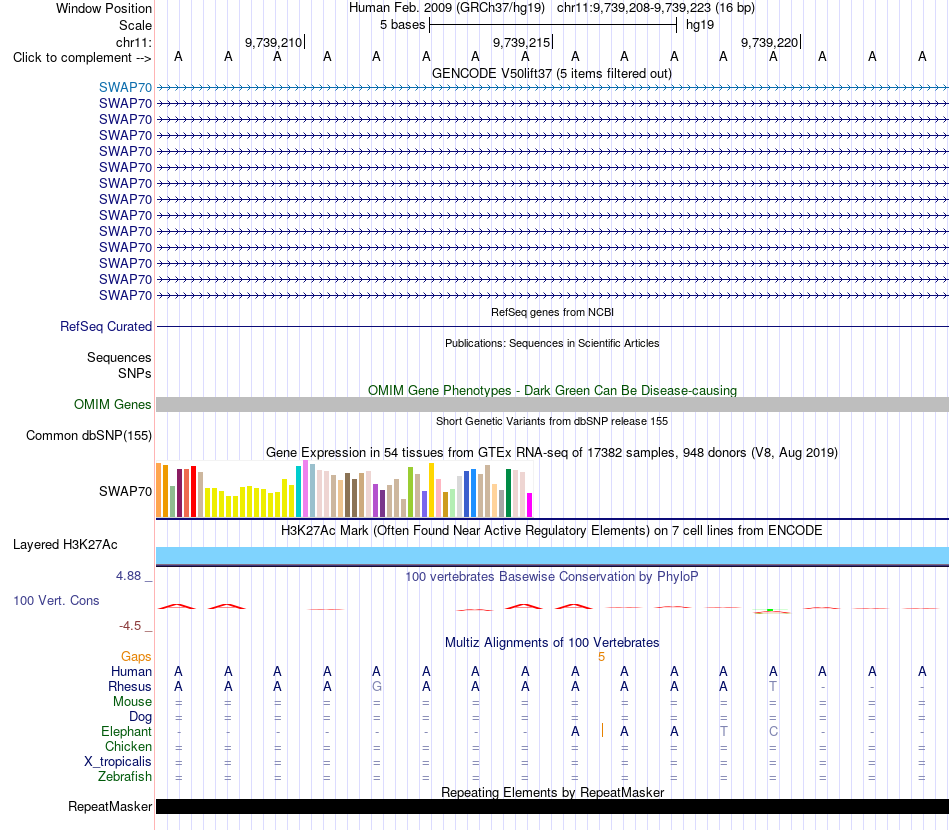Click the 'chr11:' ruler label
The image size is (950, 830).
(x=133, y=42)
